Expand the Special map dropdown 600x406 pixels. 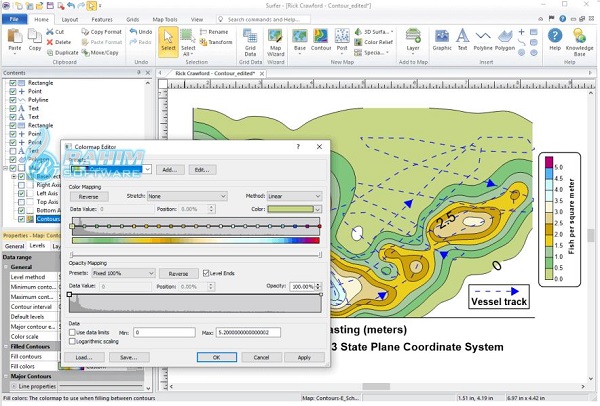tap(387, 52)
